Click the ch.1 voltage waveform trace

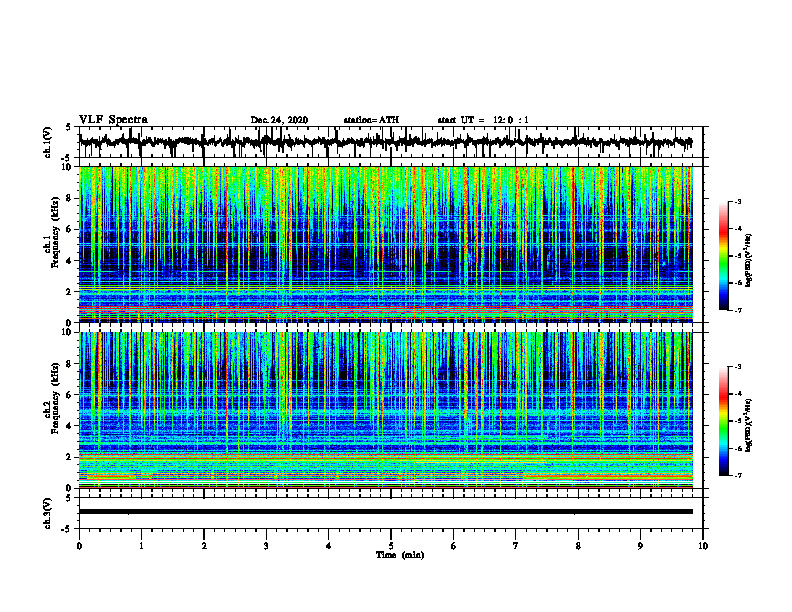[385, 142]
